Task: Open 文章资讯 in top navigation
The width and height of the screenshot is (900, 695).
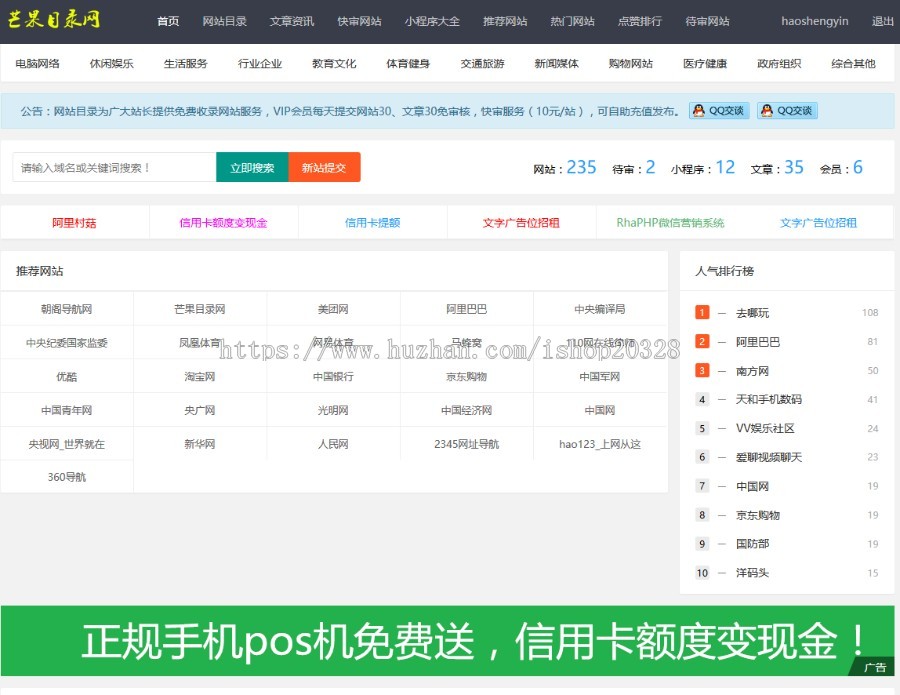Action: tap(292, 21)
